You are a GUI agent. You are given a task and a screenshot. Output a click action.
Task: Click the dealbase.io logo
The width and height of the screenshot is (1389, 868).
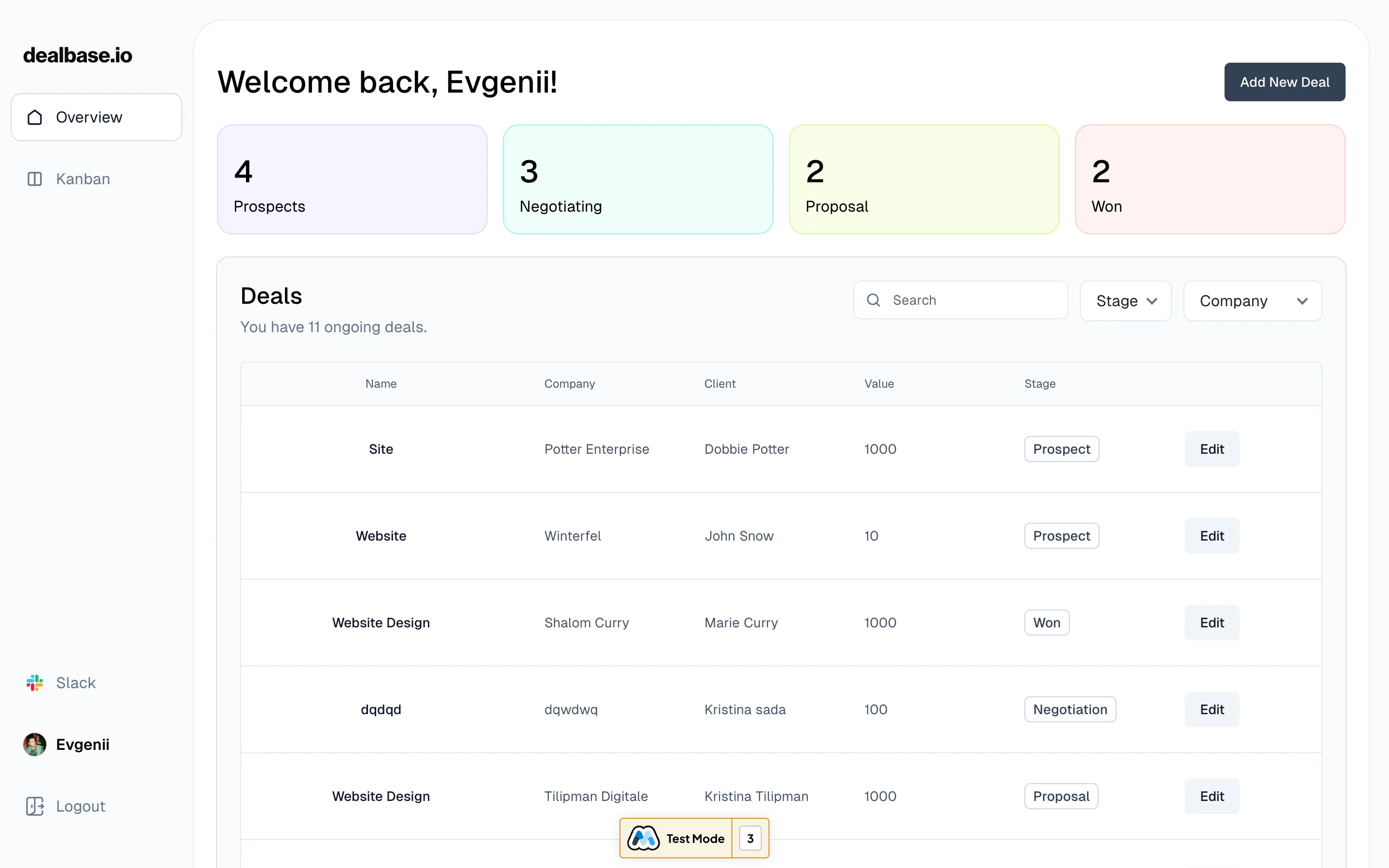tap(78, 55)
